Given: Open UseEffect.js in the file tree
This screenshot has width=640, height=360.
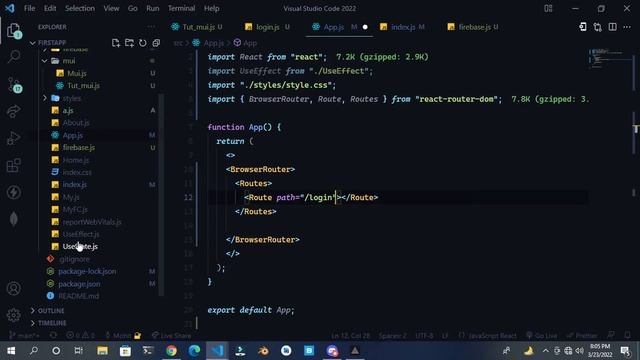Looking at the screenshot, I should pos(81,234).
